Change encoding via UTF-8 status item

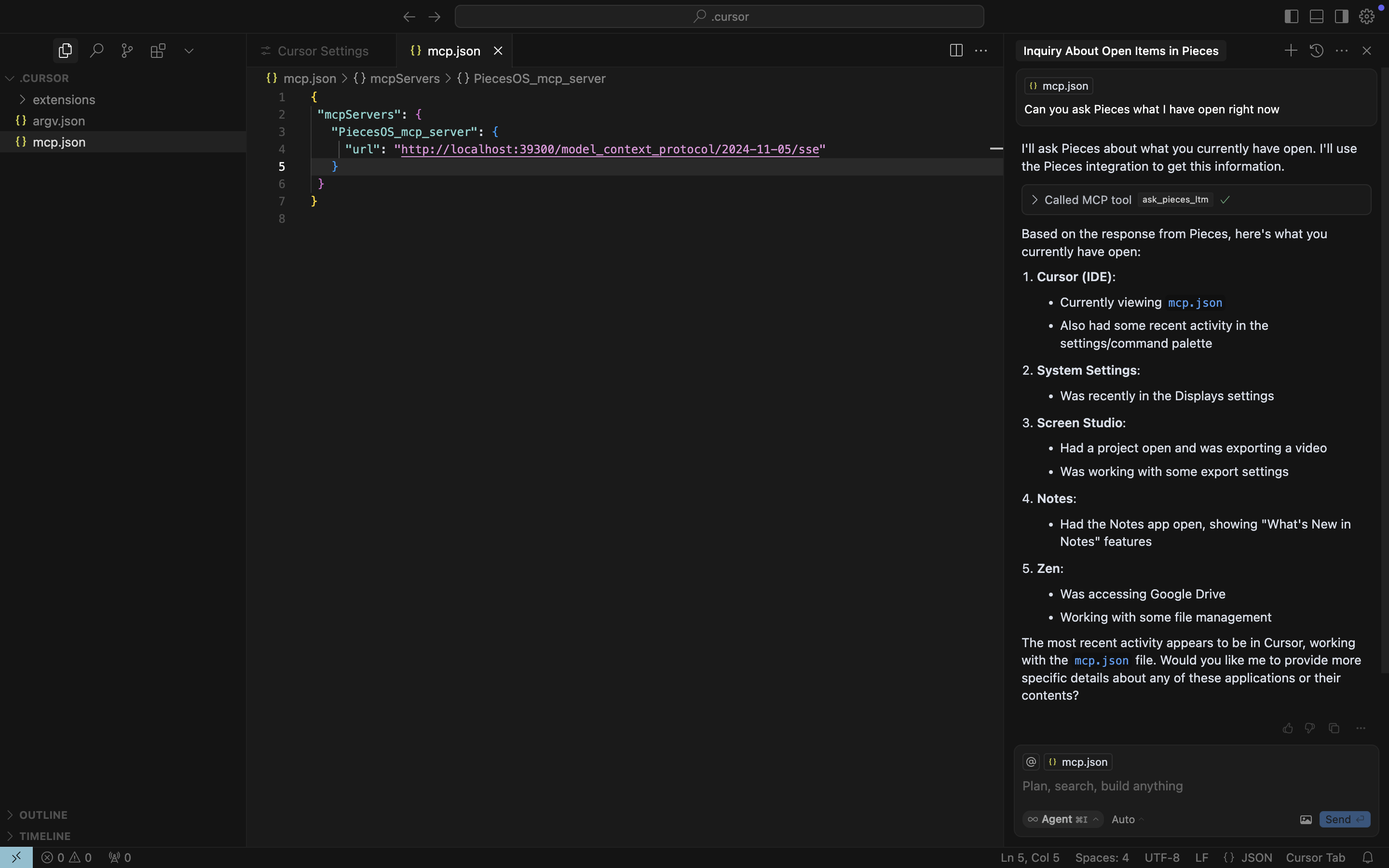point(1162,857)
